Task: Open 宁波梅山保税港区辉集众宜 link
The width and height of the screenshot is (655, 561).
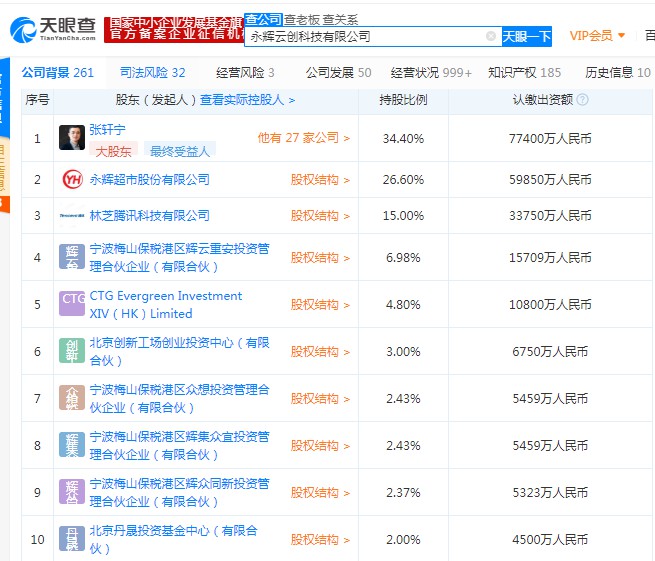Action: point(180,445)
